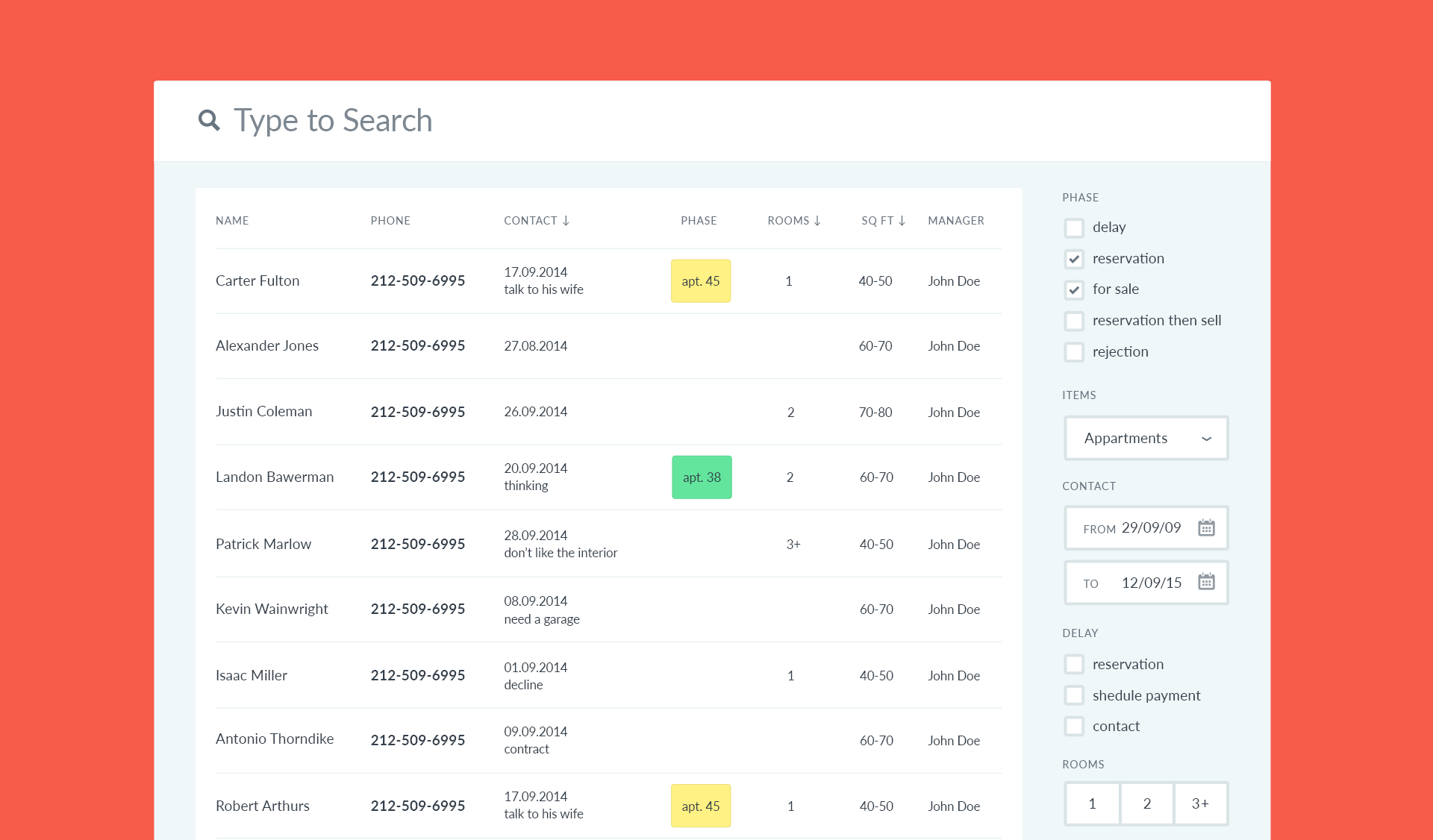This screenshot has width=1433, height=840.
Task: Click contact note 'contract'
Action: click(x=526, y=749)
